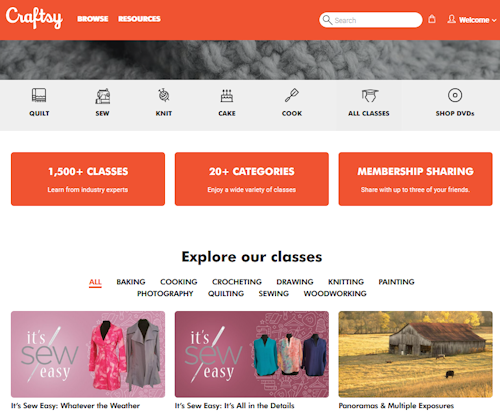This screenshot has height=412, width=500.
Task: Open the All Classes graduation cap icon
Action: click(x=370, y=96)
